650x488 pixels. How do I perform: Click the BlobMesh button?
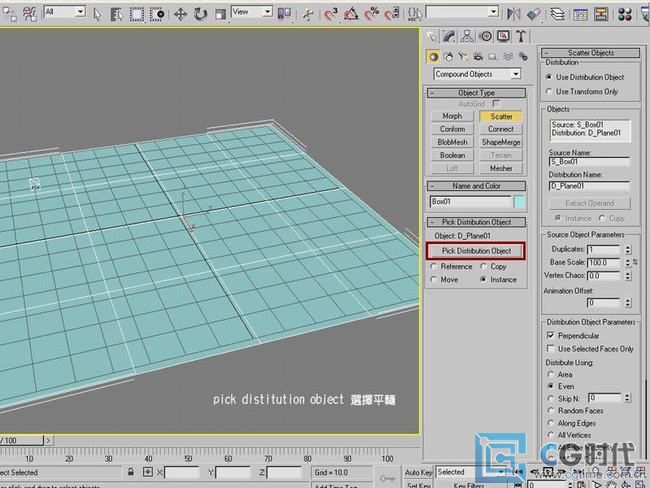pos(452,142)
